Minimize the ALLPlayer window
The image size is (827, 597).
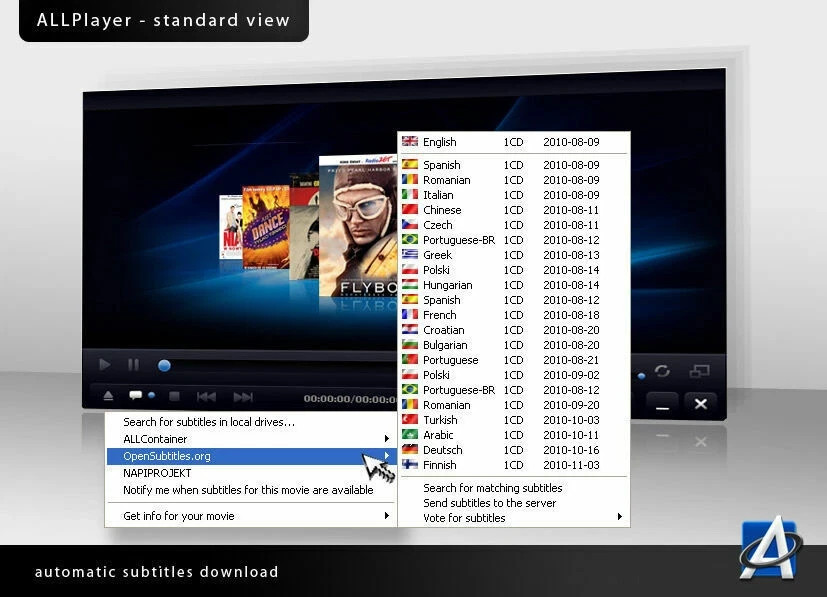point(662,405)
